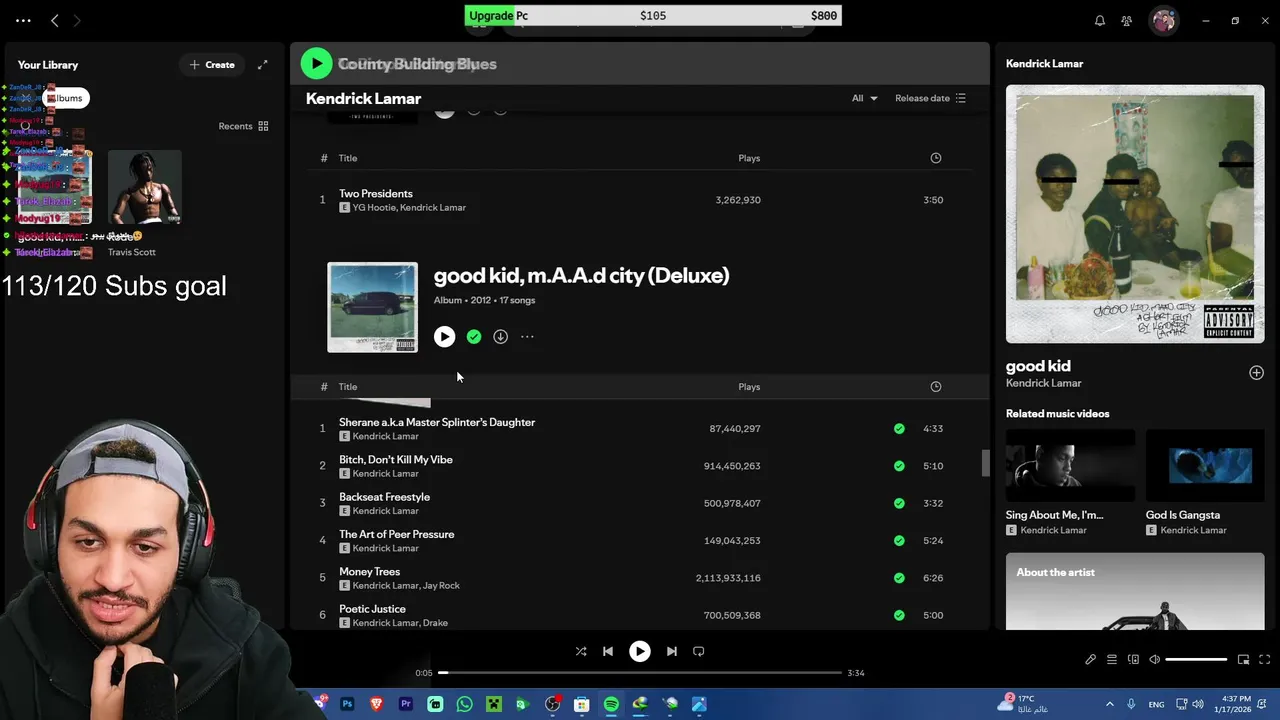The image size is (1280, 720).
Task: Toggle saved check for Bitch, Don't Kill My Vibe
Action: pyautogui.click(x=899, y=466)
